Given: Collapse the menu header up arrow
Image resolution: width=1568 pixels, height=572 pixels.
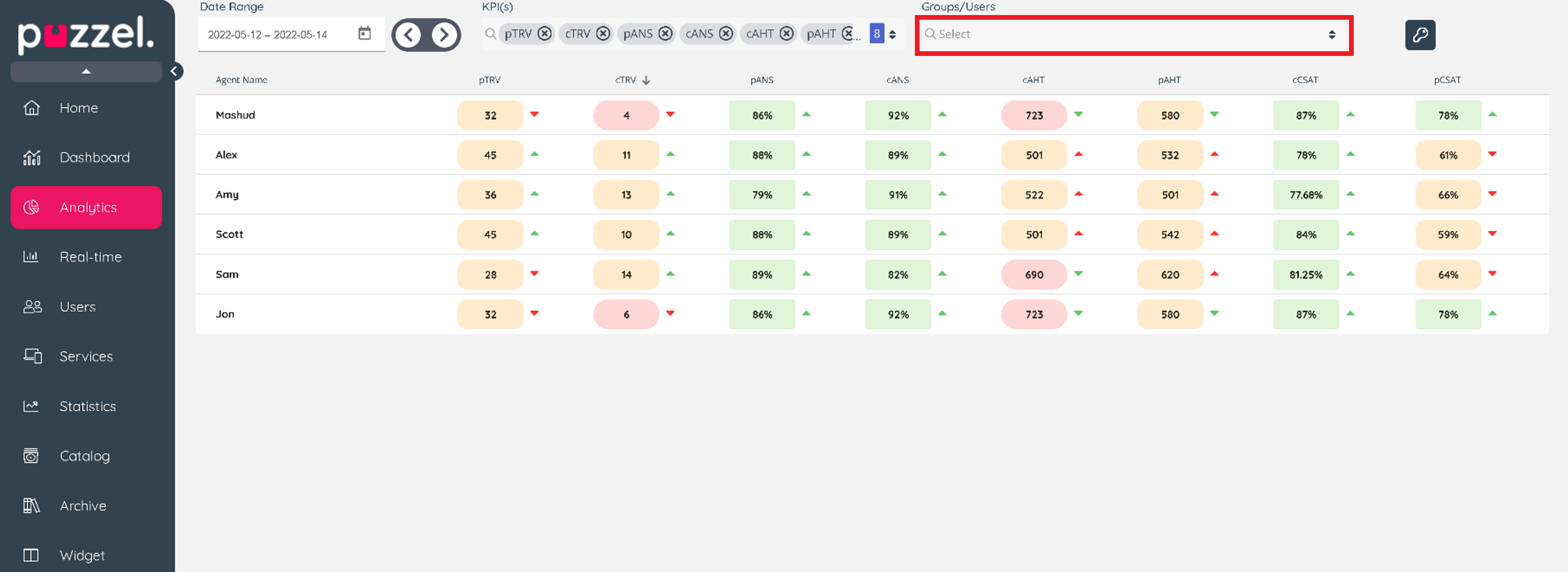Looking at the screenshot, I should tap(86, 71).
